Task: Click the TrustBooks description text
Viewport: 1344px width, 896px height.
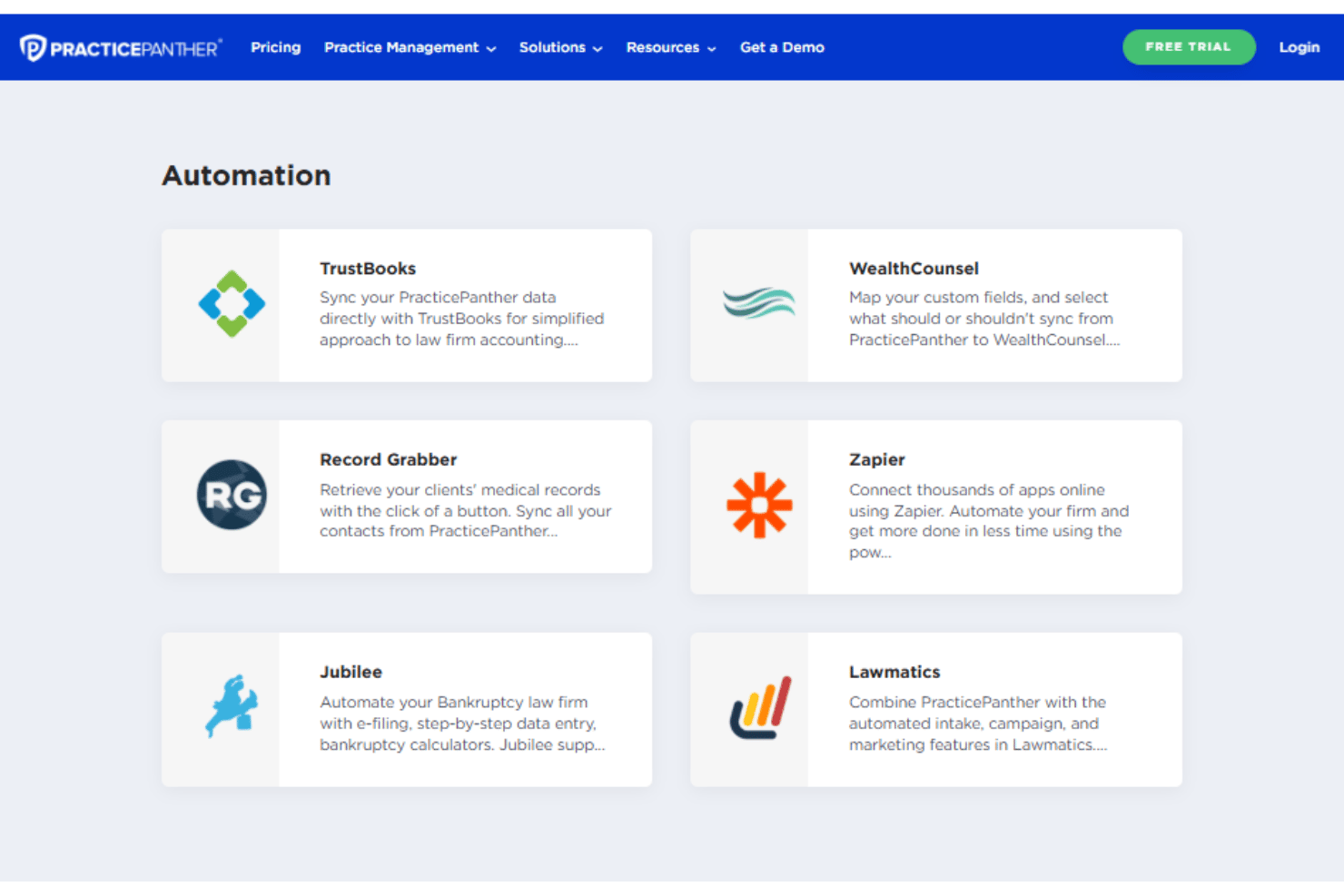Action: coord(461,319)
